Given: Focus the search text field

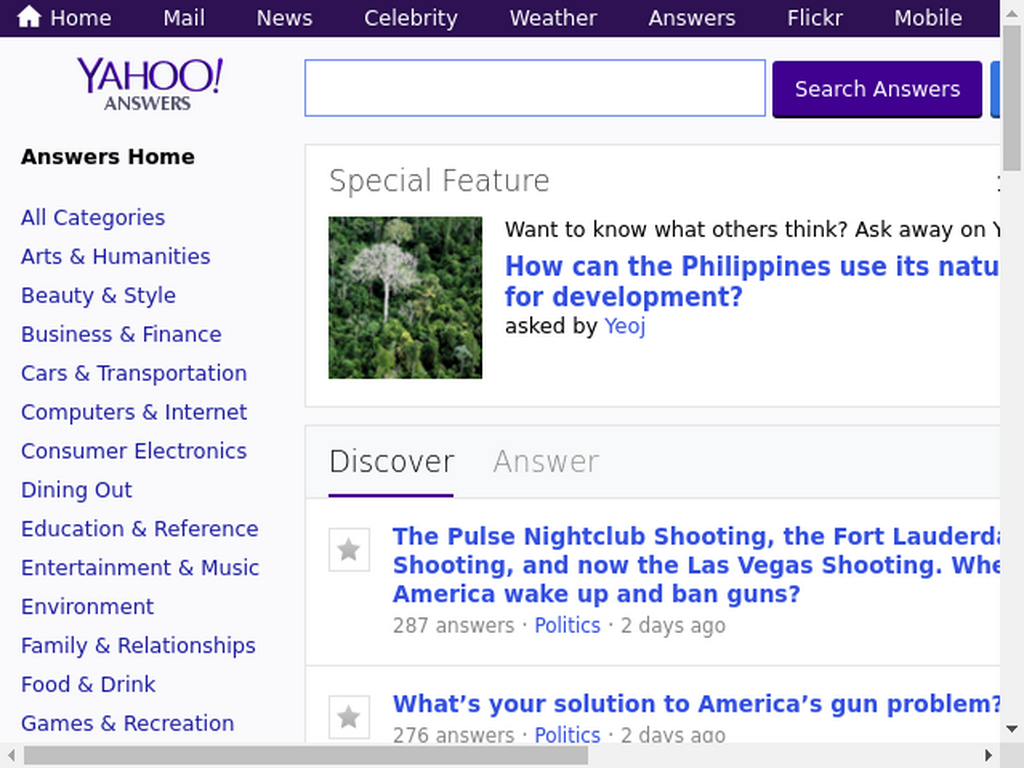Looking at the screenshot, I should click(x=535, y=88).
